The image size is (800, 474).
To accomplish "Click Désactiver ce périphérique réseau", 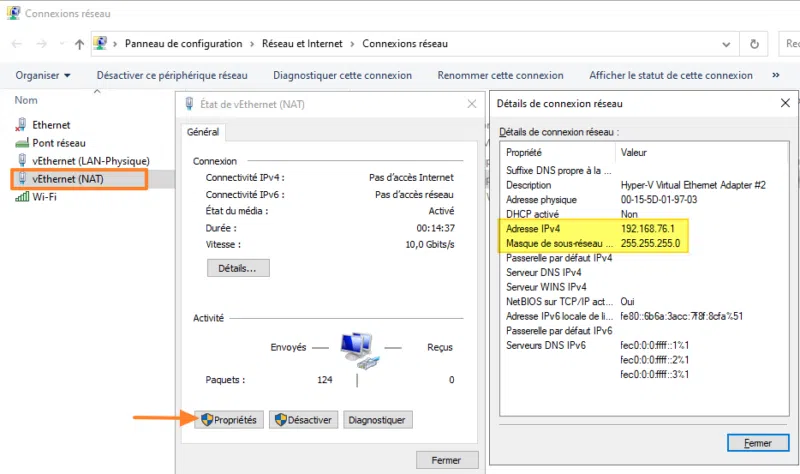I will click(x=171, y=75).
